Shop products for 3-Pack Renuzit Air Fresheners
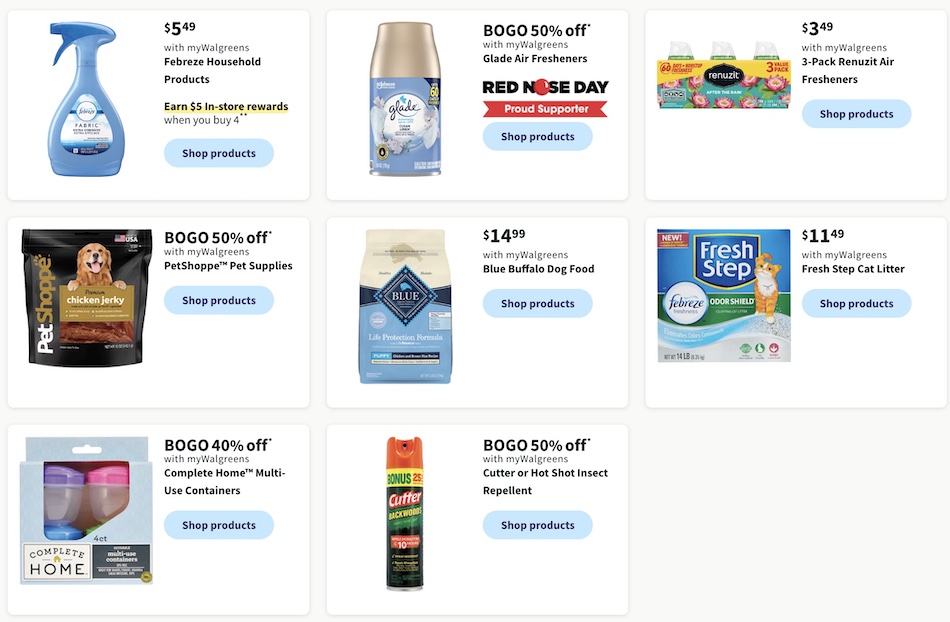 [856, 114]
